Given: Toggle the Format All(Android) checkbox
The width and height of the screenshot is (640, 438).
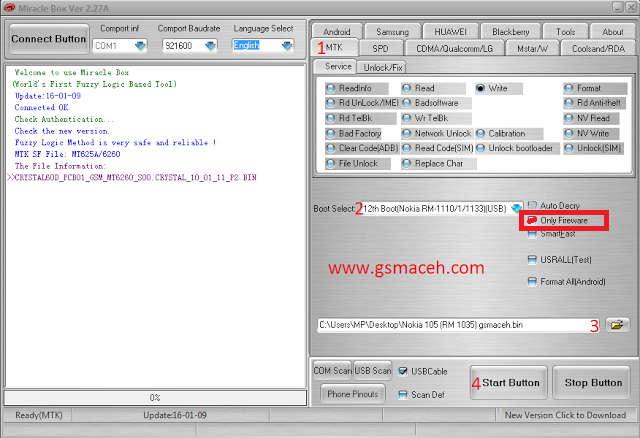Looking at the screenshot, I should [x=532, y=282].
